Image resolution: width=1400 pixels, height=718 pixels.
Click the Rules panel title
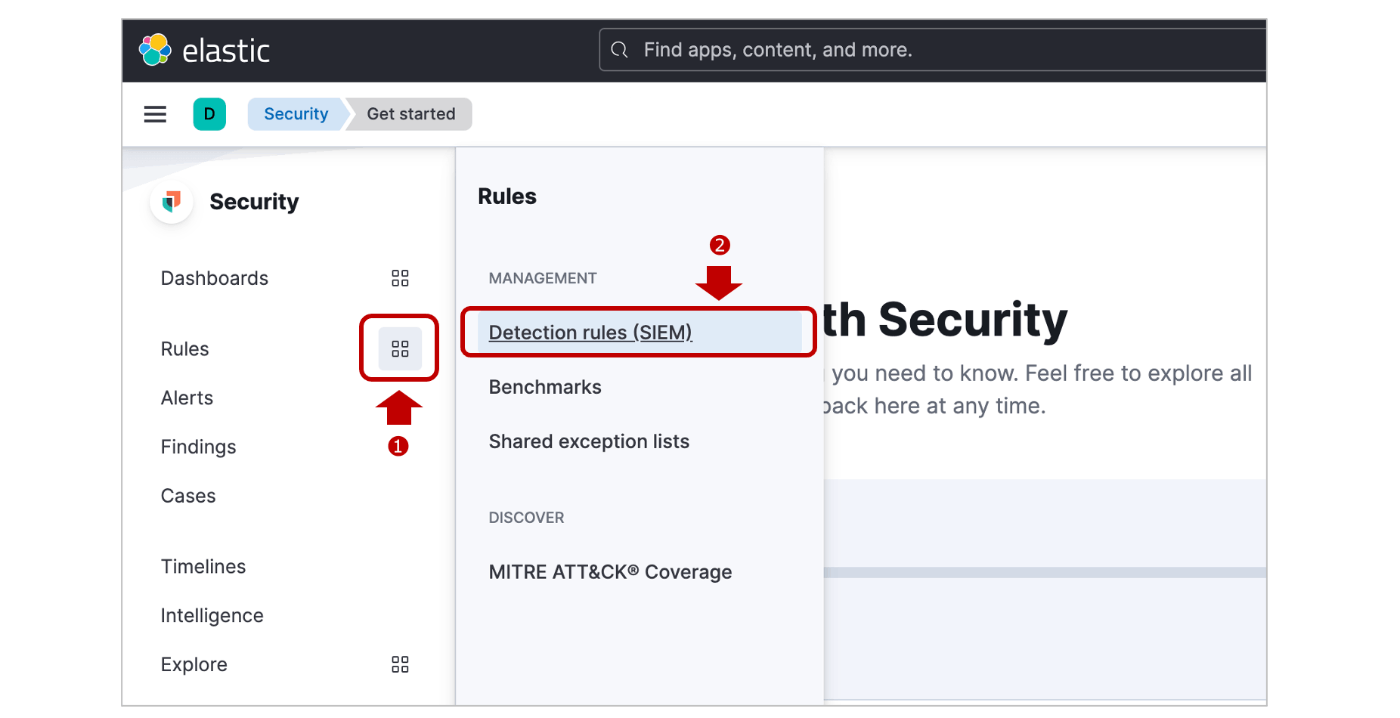click(507, 196)
